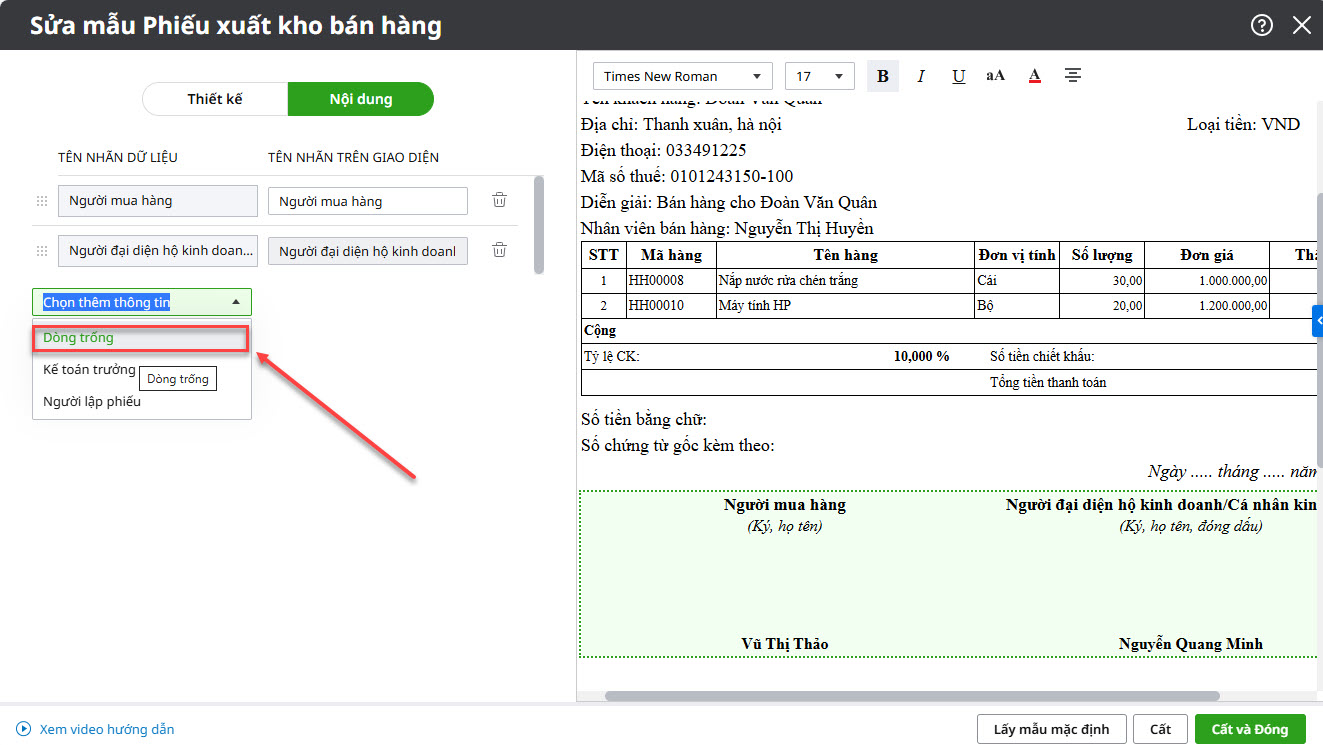
Task: Toggle bold formatting in toolbar
Action: coord(883,76)
